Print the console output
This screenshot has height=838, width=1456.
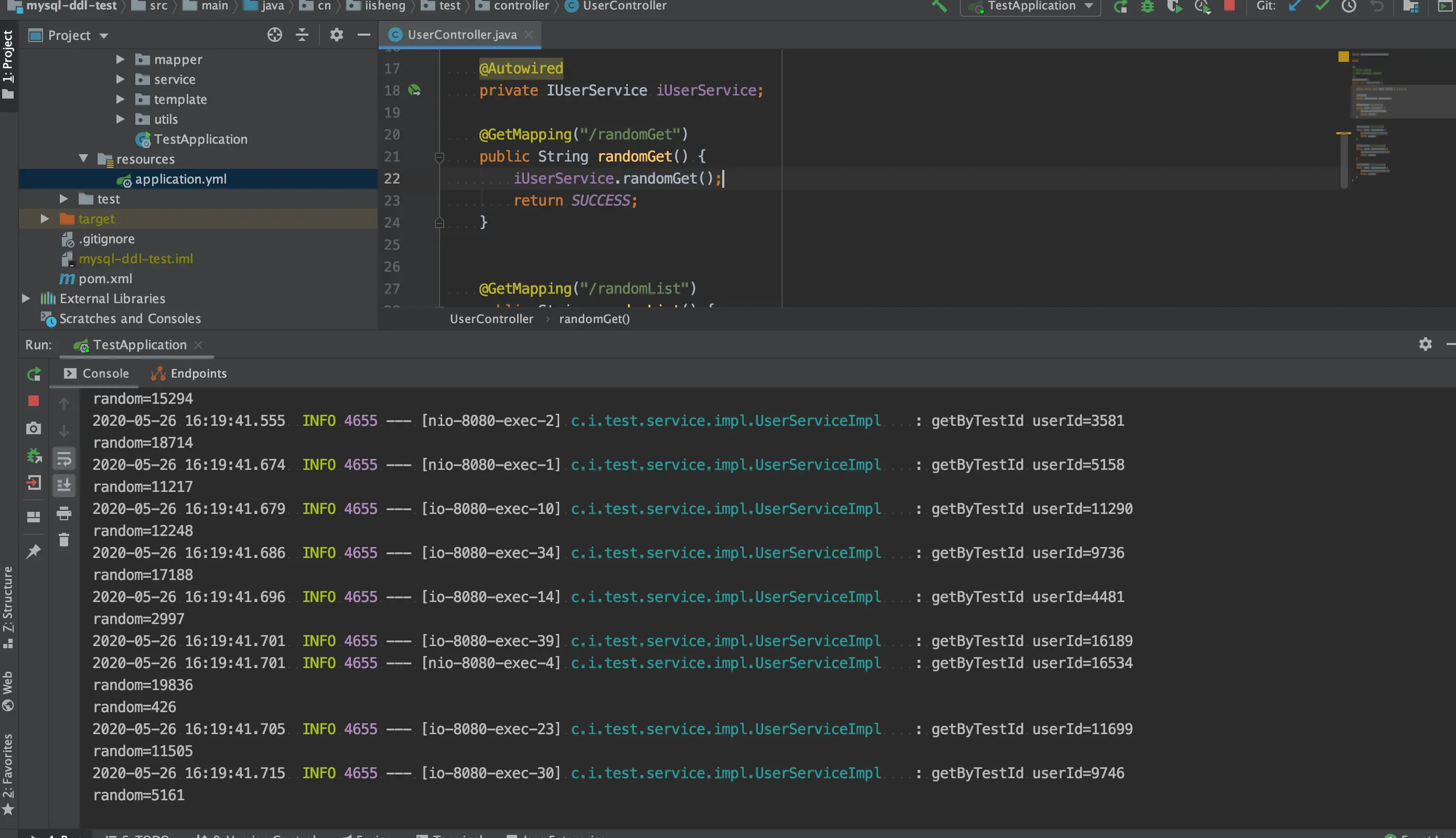(x=64, y=513)
